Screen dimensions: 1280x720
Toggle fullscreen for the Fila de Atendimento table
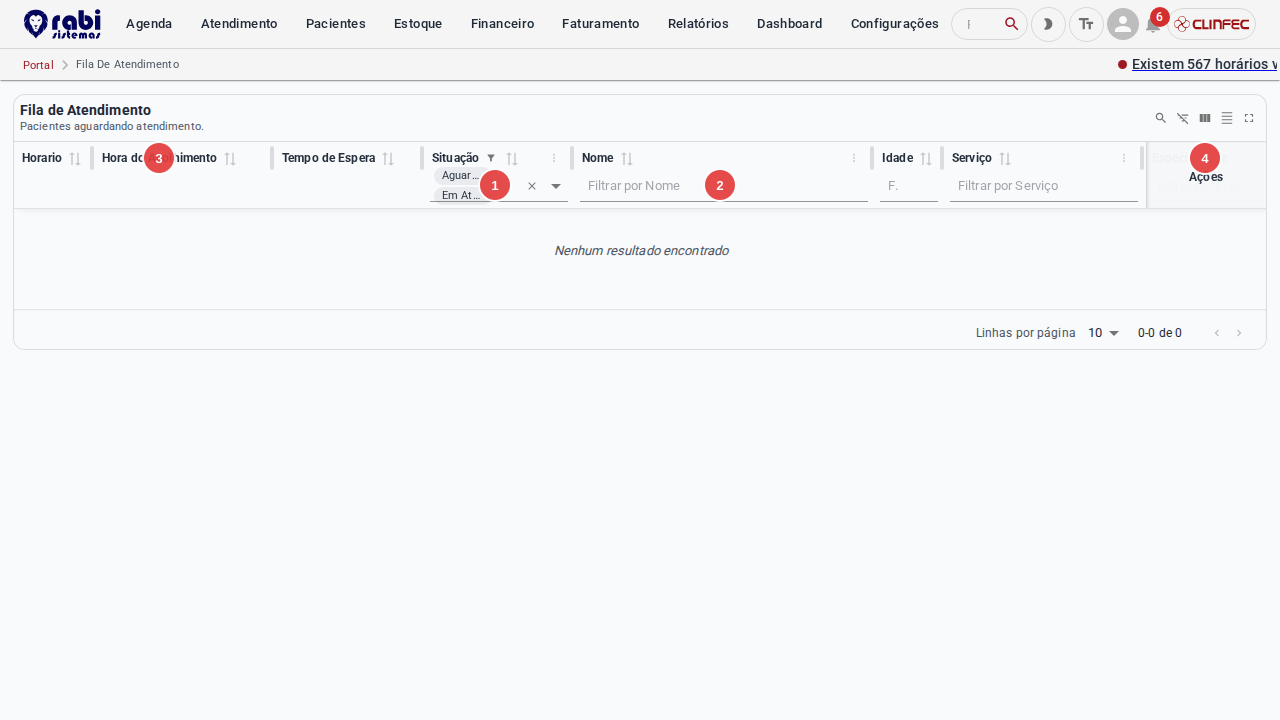(1249, 118)
